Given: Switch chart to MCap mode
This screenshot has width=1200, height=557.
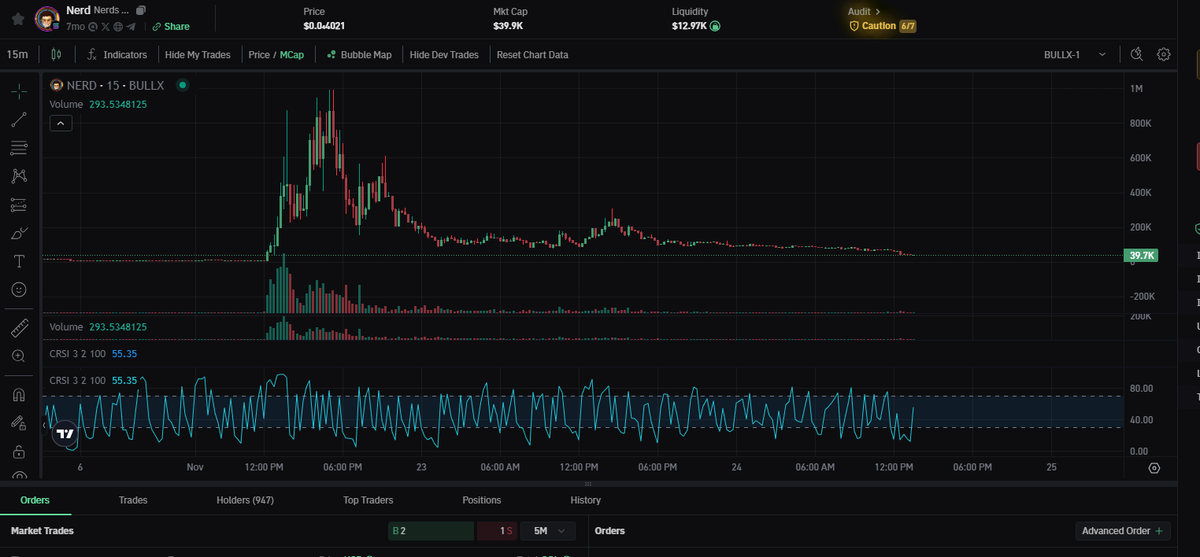Looking at the screenshot, I should point(292,55).
